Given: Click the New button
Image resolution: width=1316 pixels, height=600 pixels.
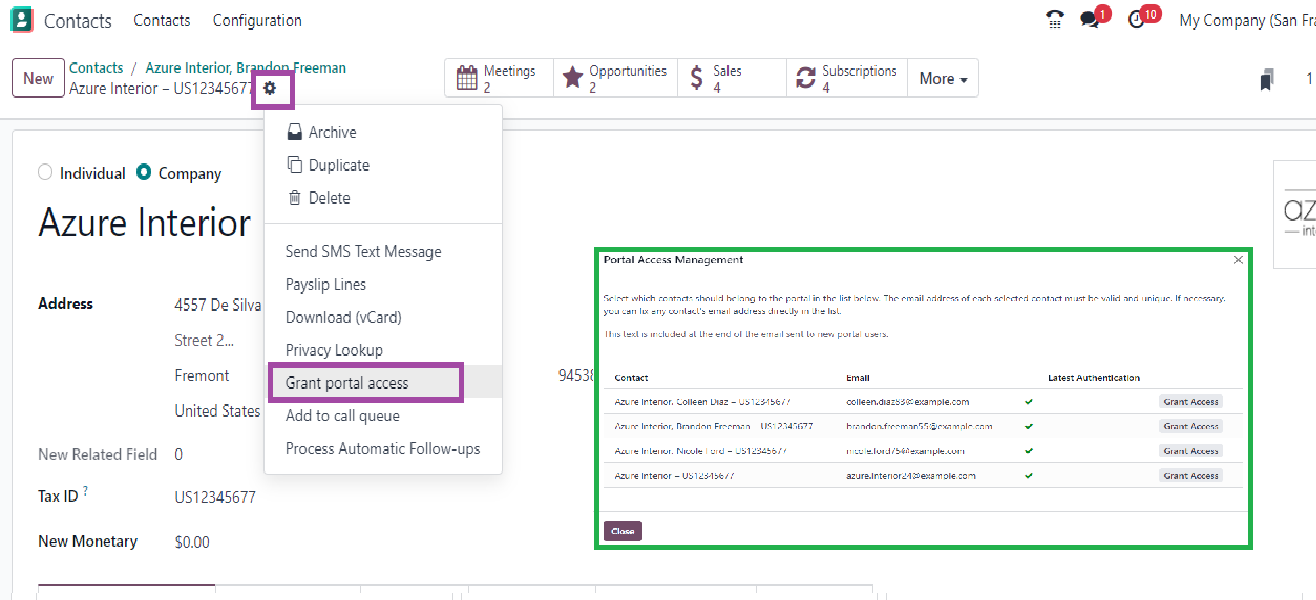Looking at the screenshot, I should coord(38,78).
